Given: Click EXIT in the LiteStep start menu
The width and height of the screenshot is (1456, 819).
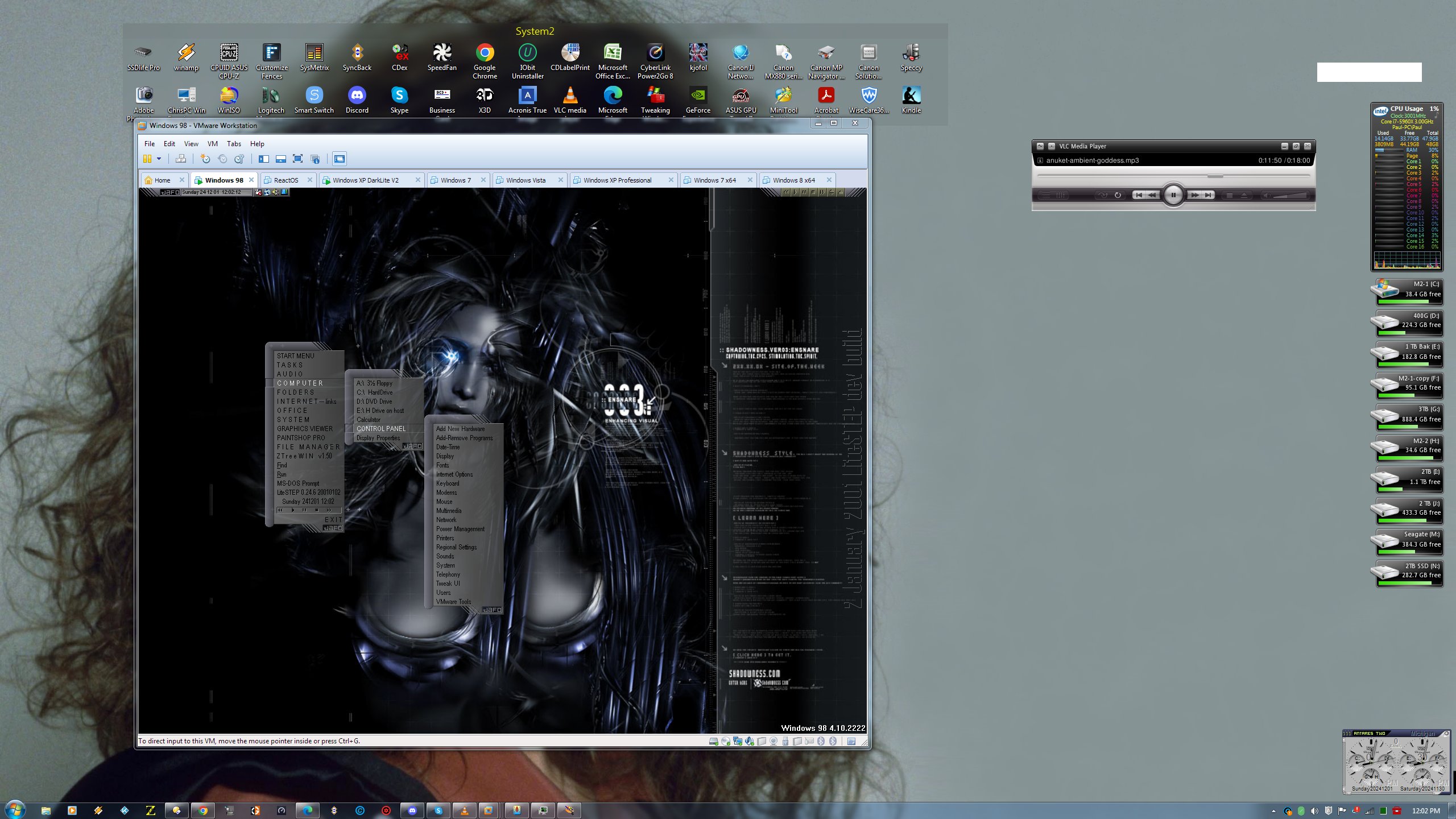Looking at the screenshot, I should tap(333, 520).
